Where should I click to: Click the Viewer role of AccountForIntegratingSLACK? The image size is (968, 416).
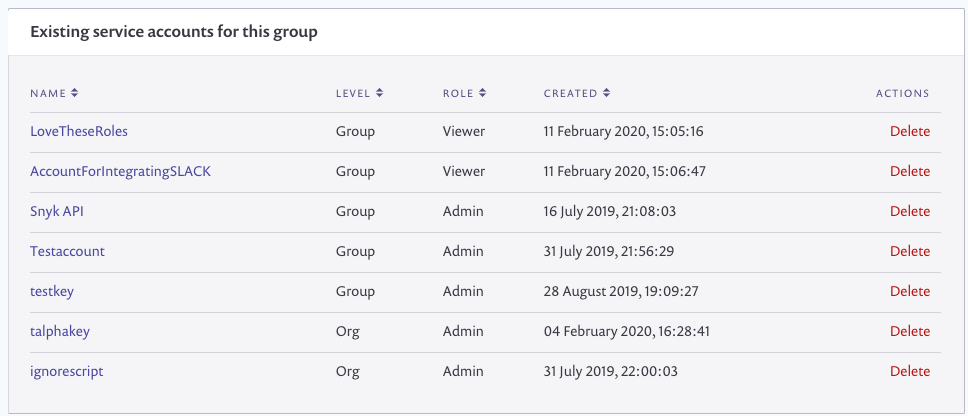[x=464, y=171]
